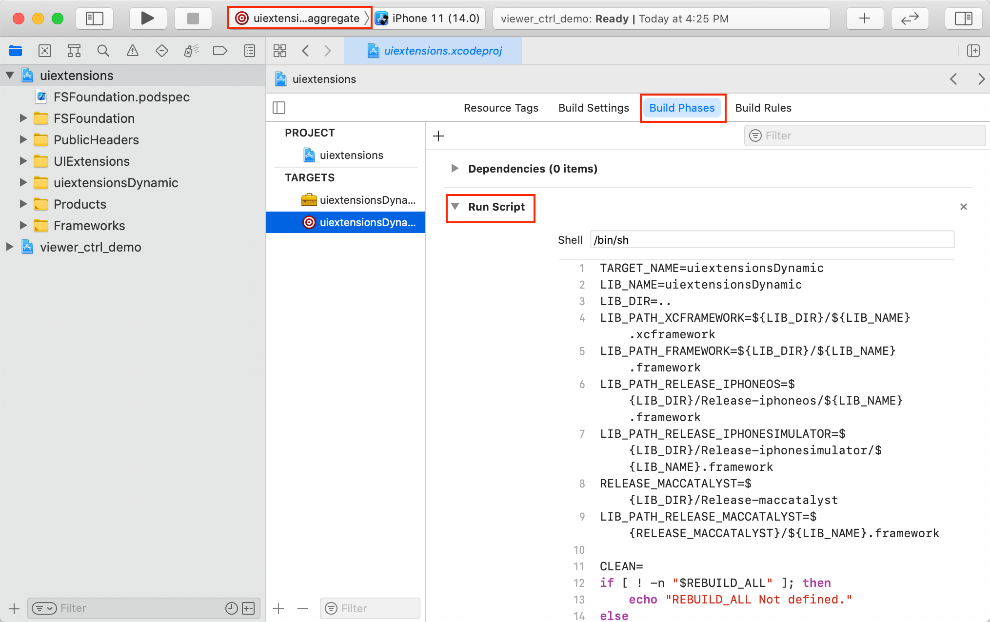Viewport: 990px width, 622px height.
Task: Toggle the navigator sidebar visibility
Action: click(x=95, y=18)
